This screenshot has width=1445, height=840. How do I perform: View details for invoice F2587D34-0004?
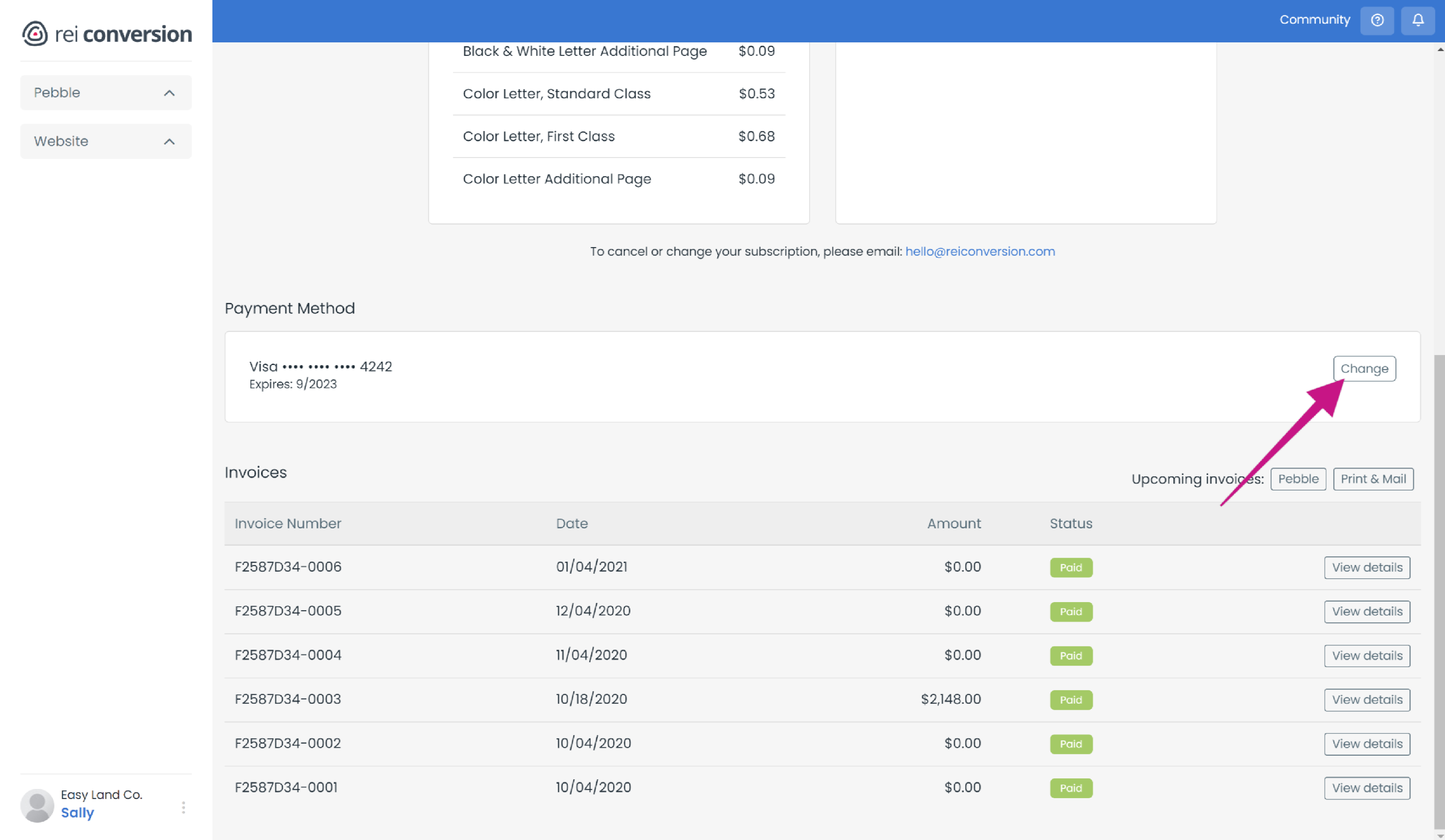(1366, 656)
